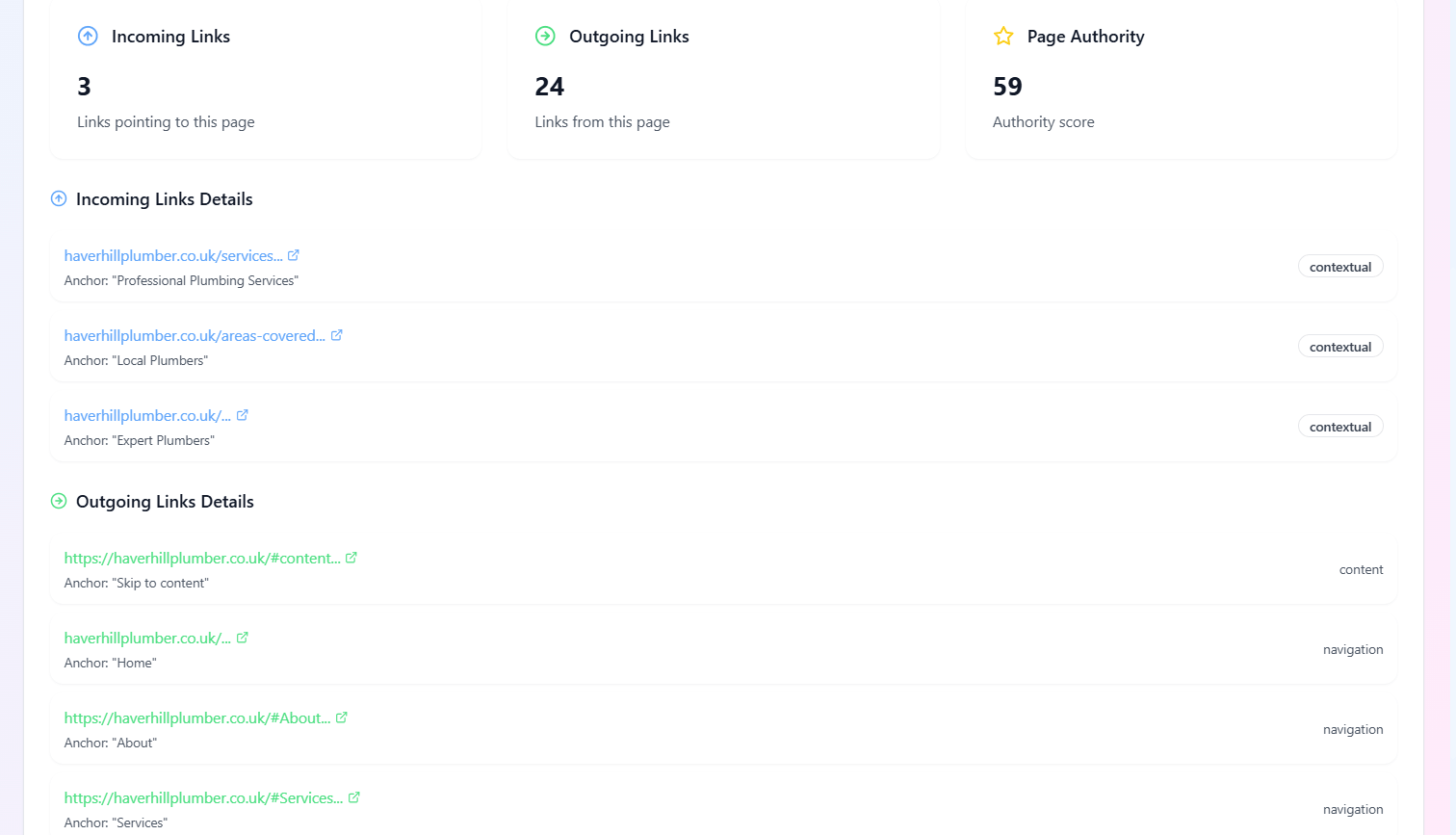Click the Incoming Links upward arrow icon
Screen dimensions: 1456x835
point(88,36)
